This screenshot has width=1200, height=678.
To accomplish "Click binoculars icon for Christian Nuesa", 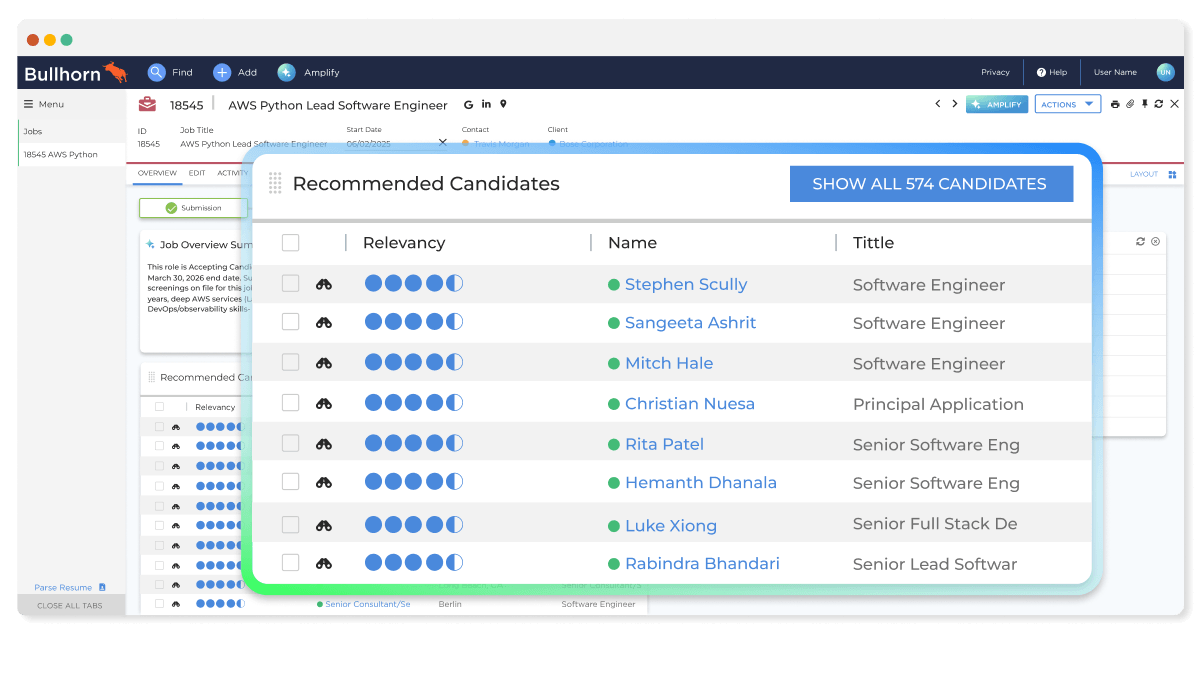I will coord(324,403).
